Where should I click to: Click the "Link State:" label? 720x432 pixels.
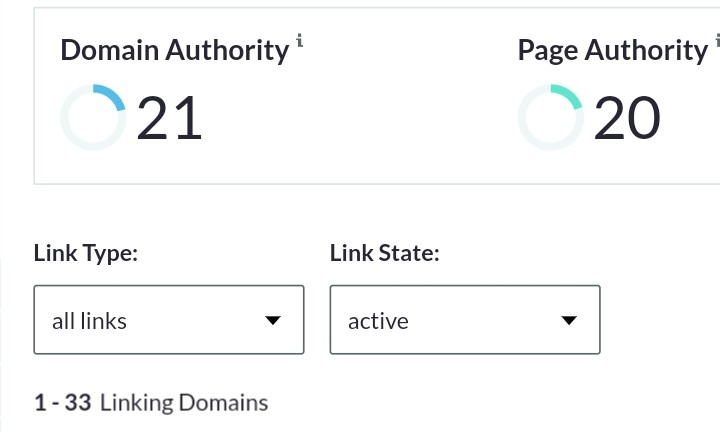[x=385, y=253]
